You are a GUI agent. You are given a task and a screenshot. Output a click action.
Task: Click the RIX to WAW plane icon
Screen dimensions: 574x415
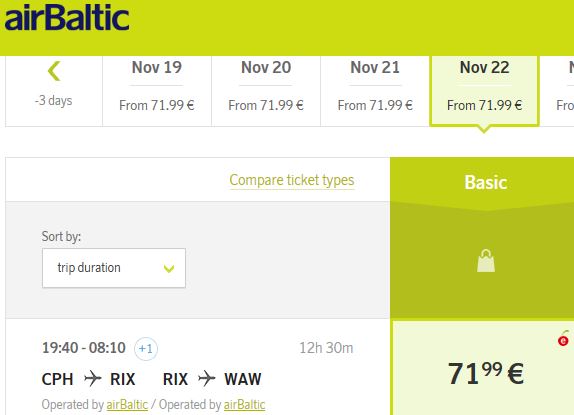tap(207, 378)
